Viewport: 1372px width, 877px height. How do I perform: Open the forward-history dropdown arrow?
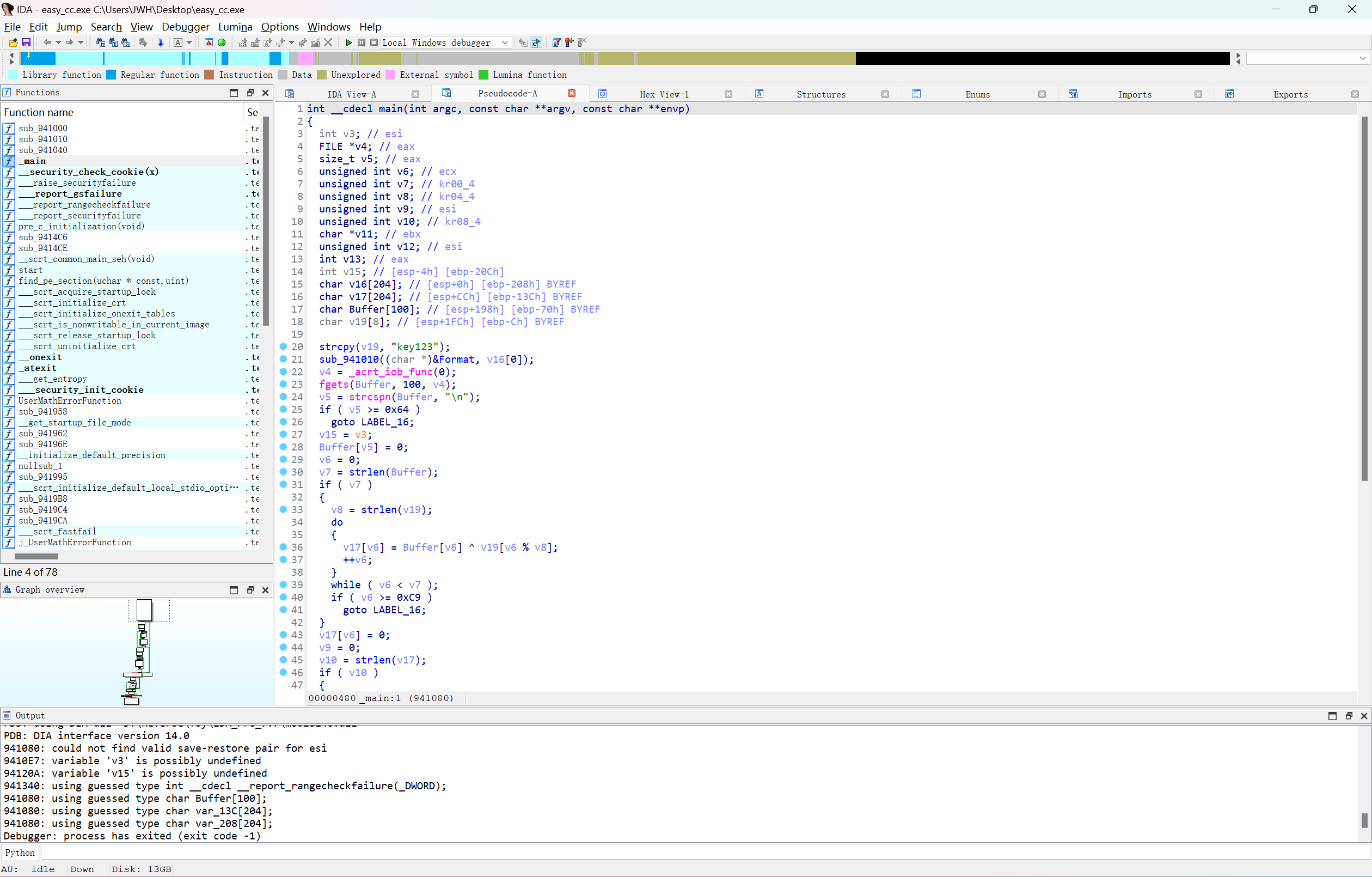81,42
